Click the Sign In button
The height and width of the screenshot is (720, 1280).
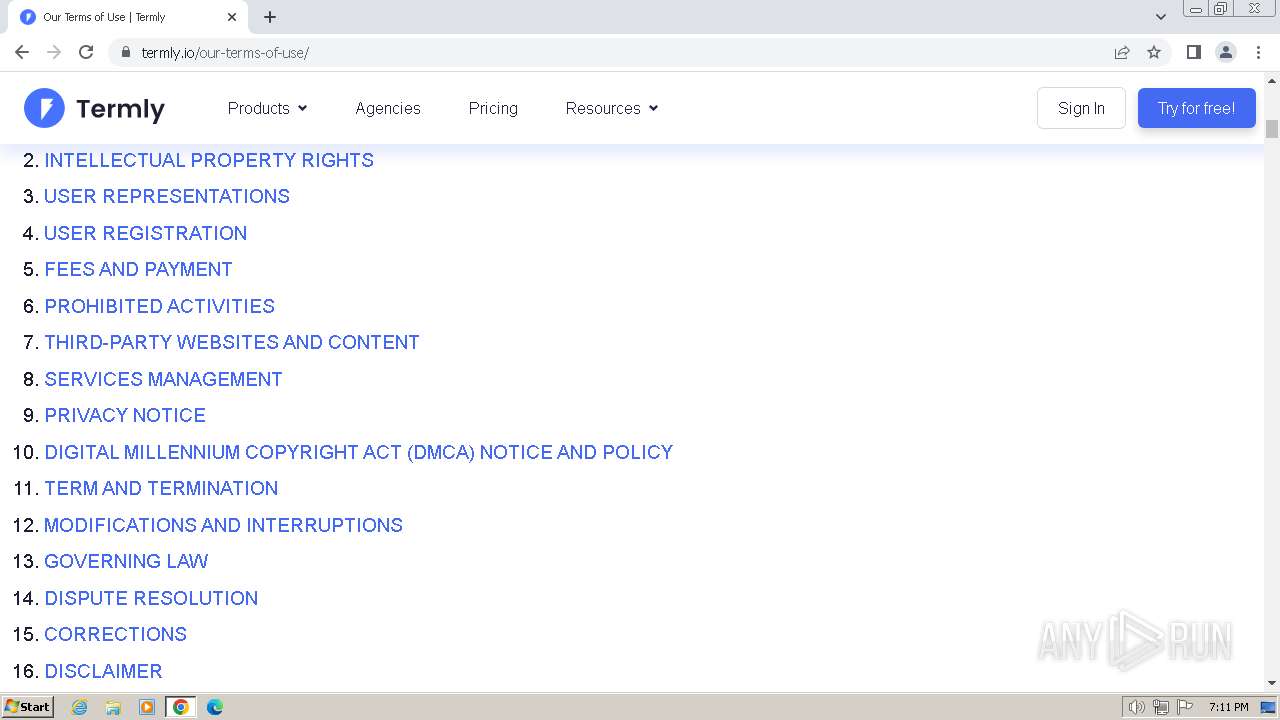click(1081, 108)
